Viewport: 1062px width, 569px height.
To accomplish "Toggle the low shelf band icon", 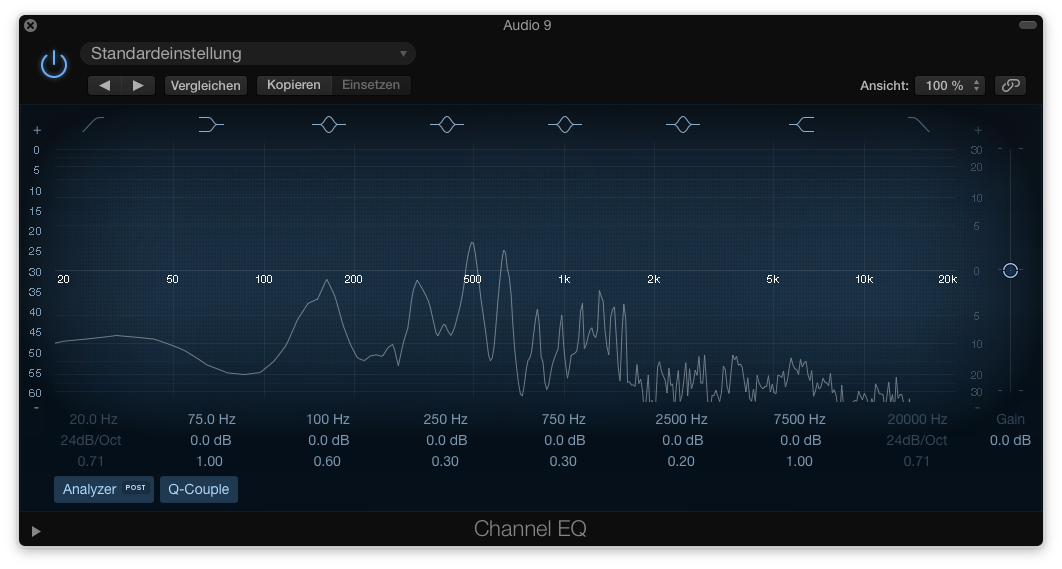I will point(211,124).
